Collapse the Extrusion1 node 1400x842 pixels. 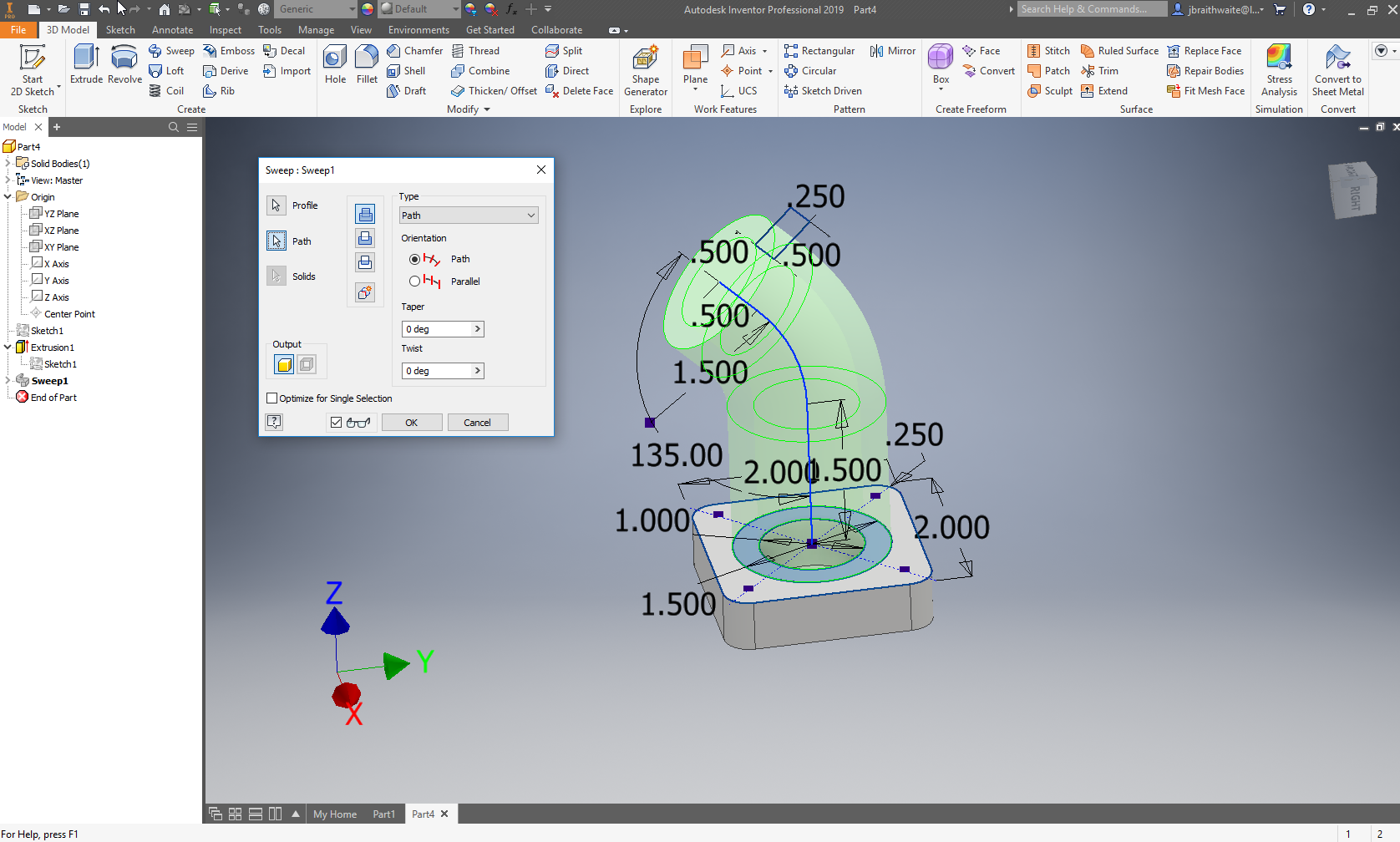pos(8,347)
